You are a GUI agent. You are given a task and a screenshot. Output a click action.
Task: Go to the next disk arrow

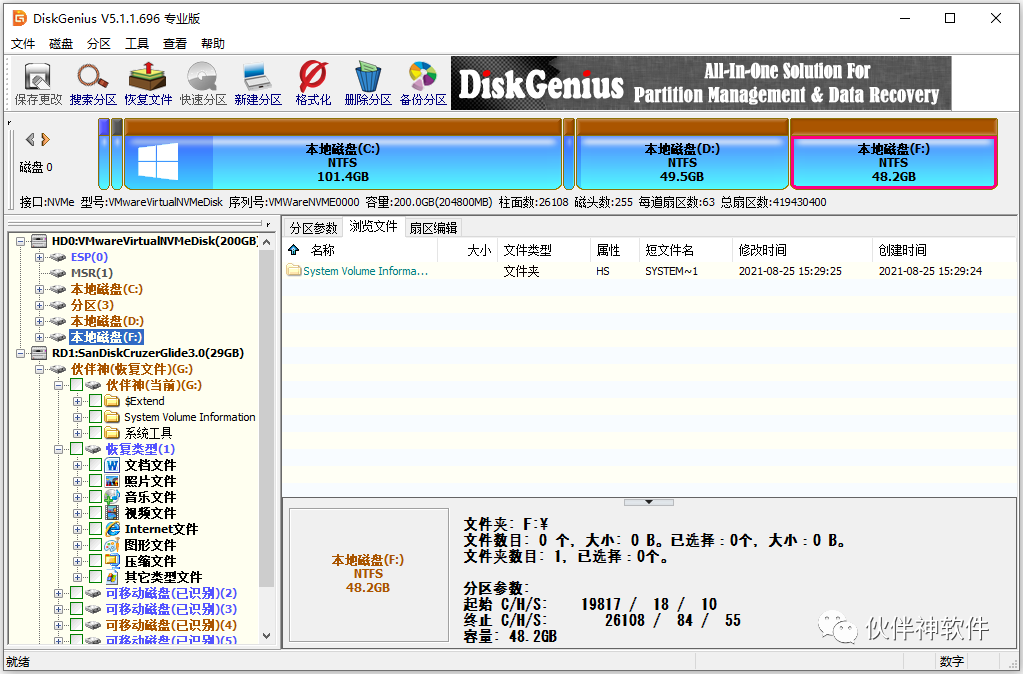45,139
